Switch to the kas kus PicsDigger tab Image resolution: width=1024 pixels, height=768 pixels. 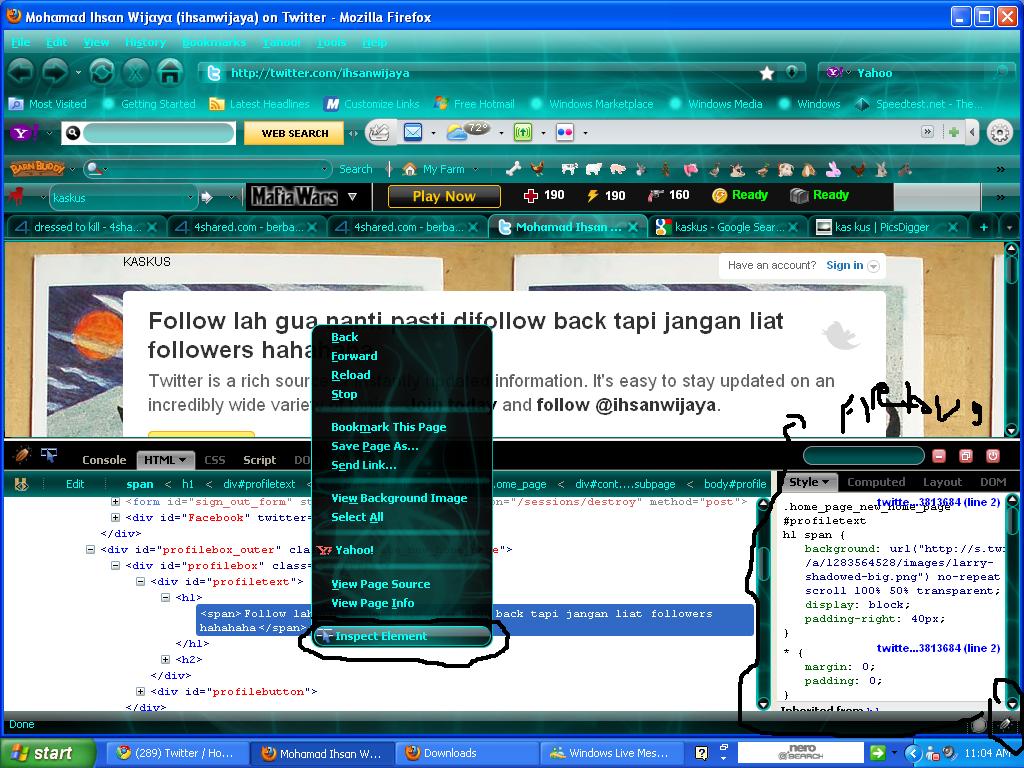[888, 227]
